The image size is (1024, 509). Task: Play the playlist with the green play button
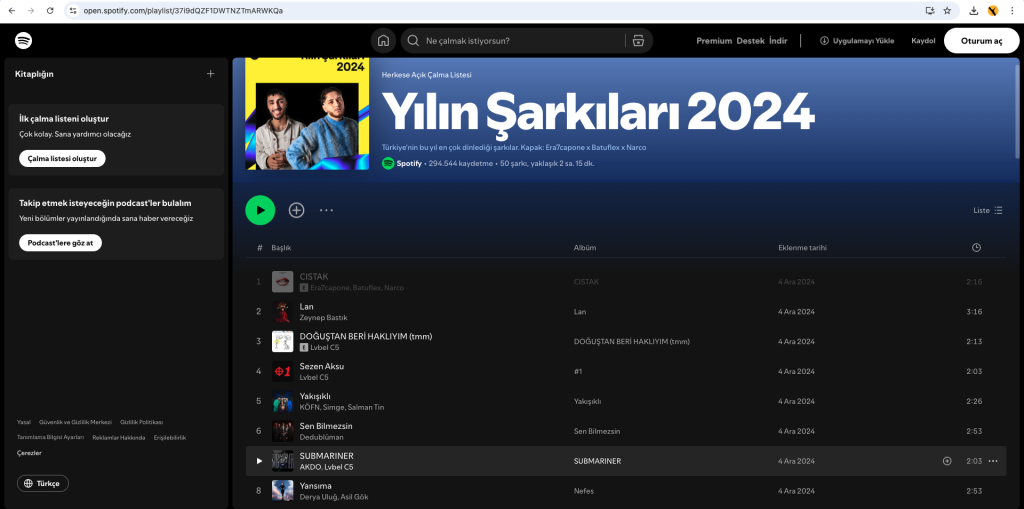[x=260, y=210]
